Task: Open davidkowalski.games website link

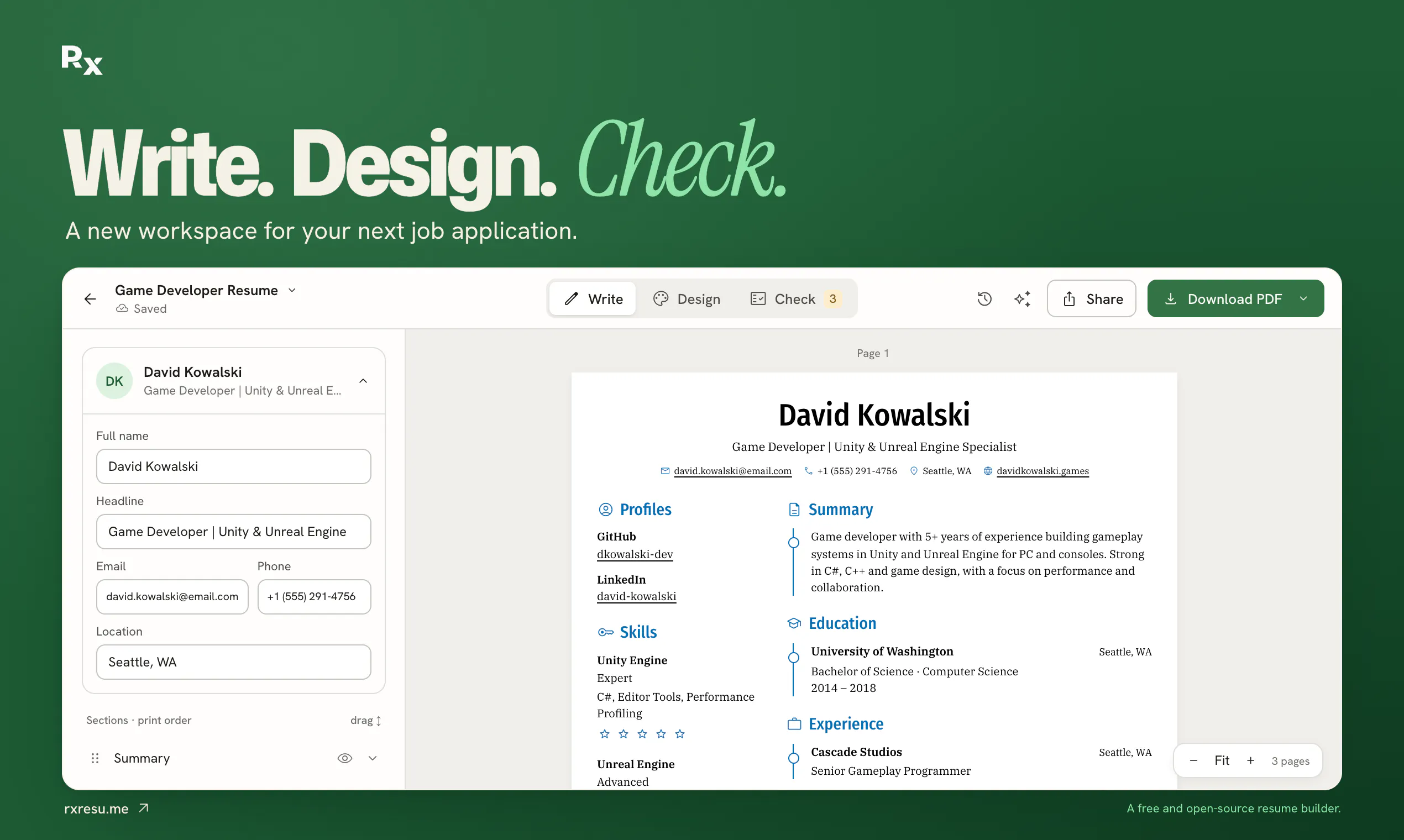Action: pos(1042,471)
